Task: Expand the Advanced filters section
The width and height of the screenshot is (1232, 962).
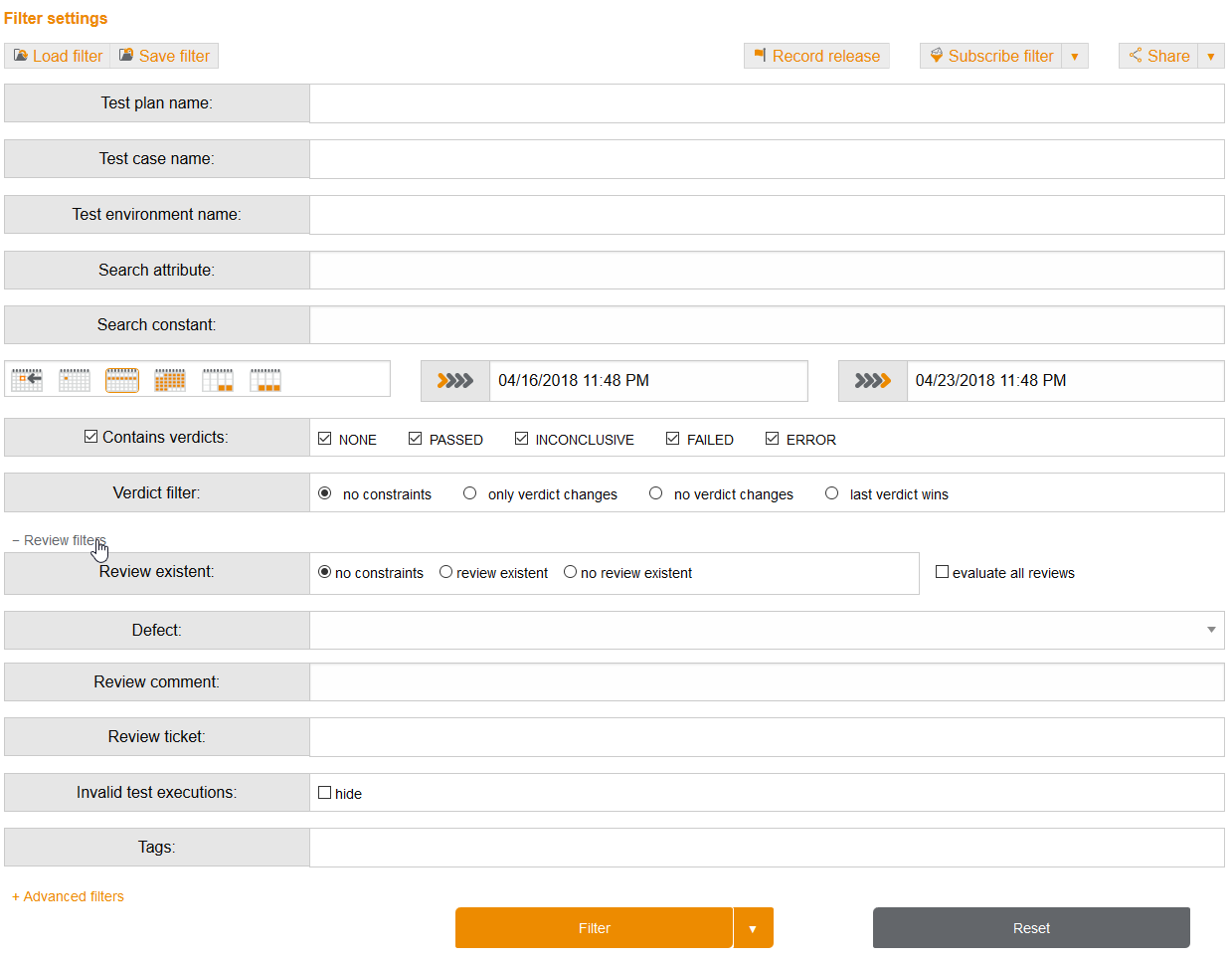Action: click(x=67, y=895)
